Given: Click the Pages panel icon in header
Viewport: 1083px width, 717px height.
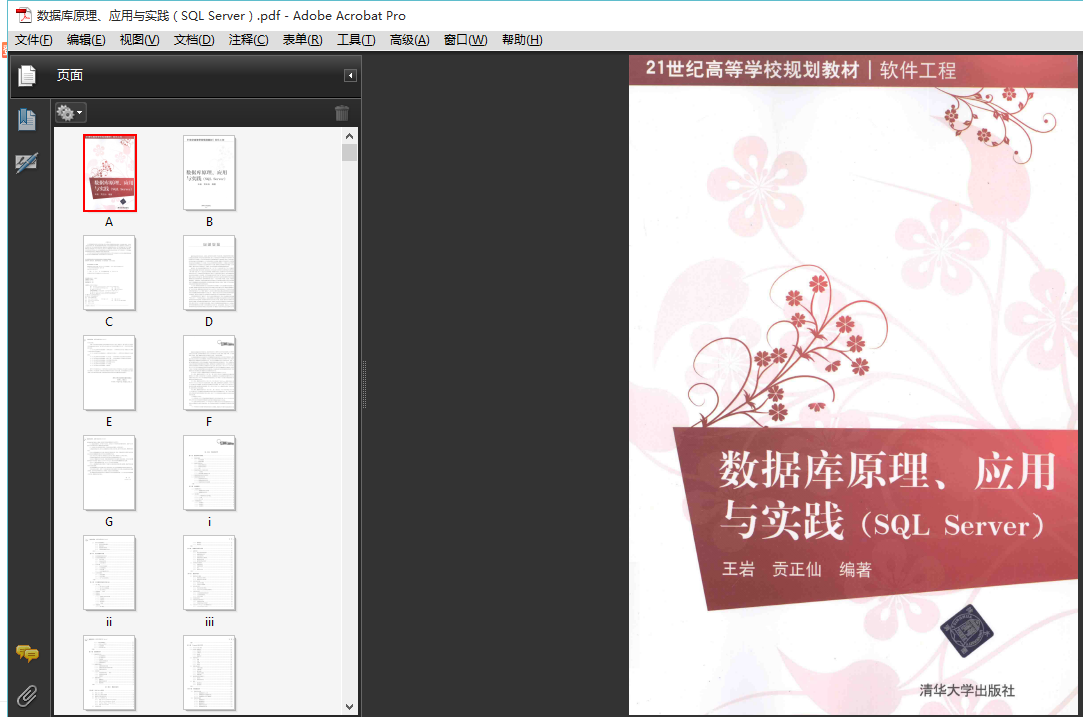Looking at the screenshot, I should pyautogui.click(x=27, y=75).
